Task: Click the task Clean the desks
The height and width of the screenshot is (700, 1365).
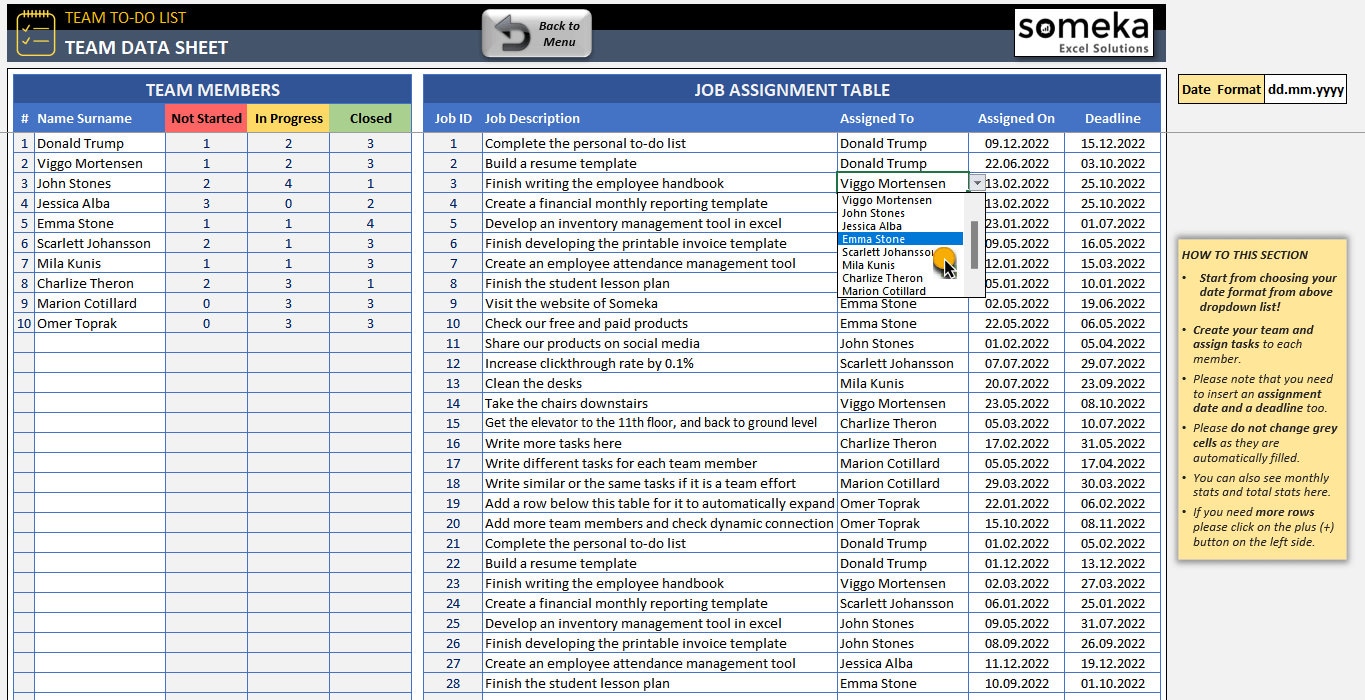Action: point(533,383)
